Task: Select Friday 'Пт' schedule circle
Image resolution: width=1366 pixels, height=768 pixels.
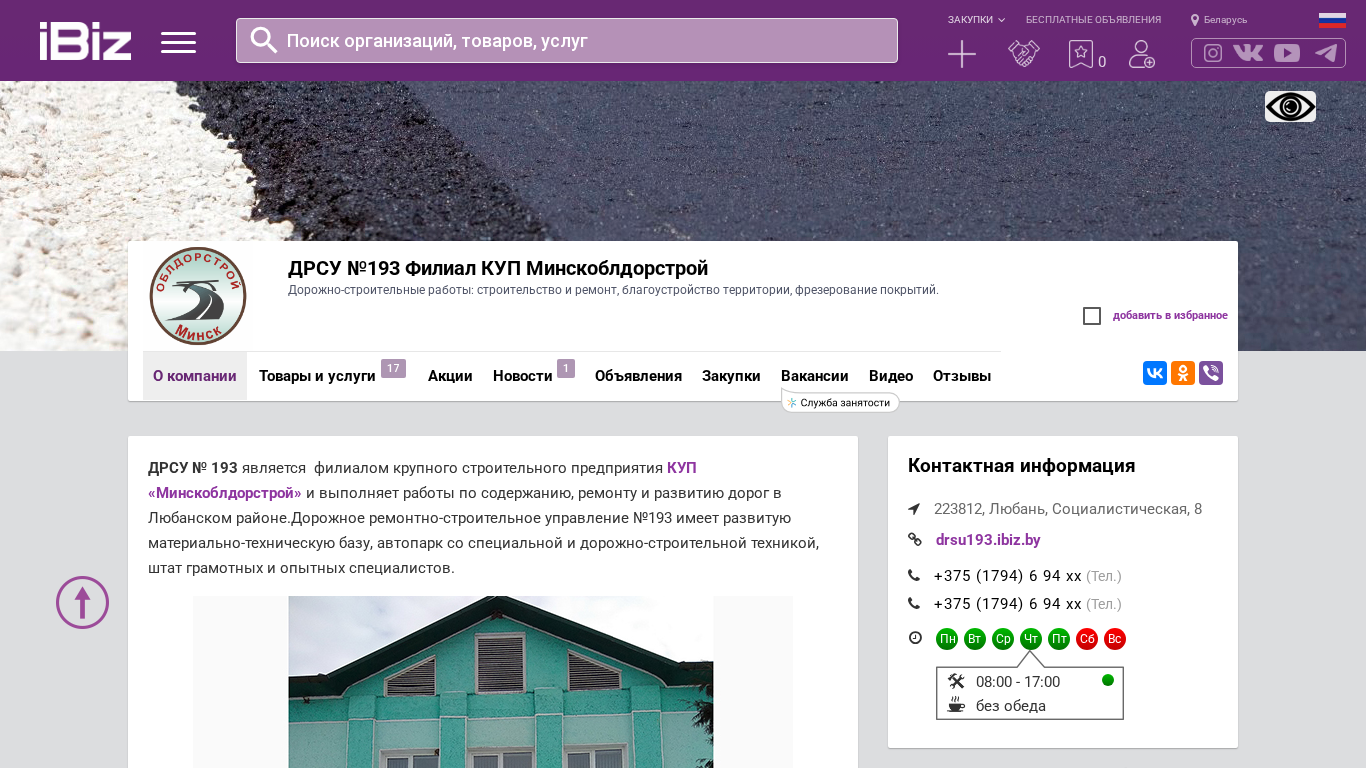Action: [1059, 639]
